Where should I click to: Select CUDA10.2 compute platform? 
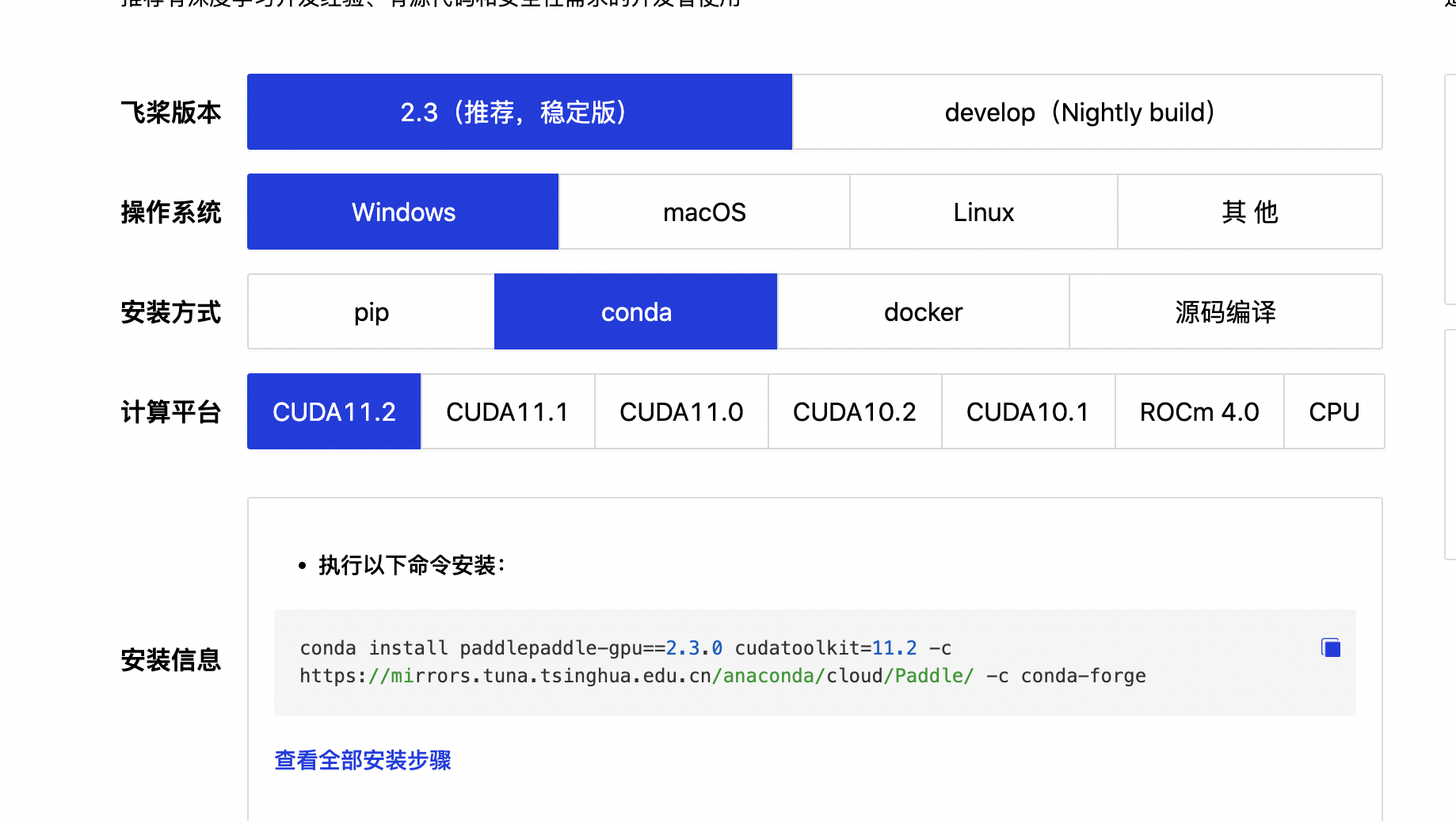pos(854,411)
